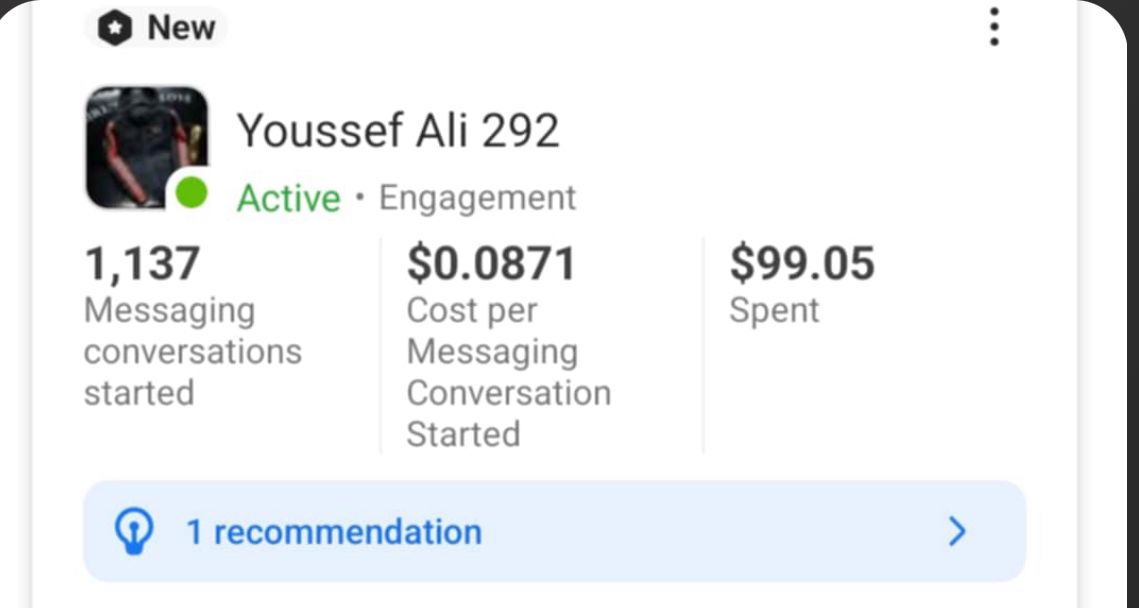Click the 'Spent' label
The width and height of the screenshot is (1139, 608).
773,311
